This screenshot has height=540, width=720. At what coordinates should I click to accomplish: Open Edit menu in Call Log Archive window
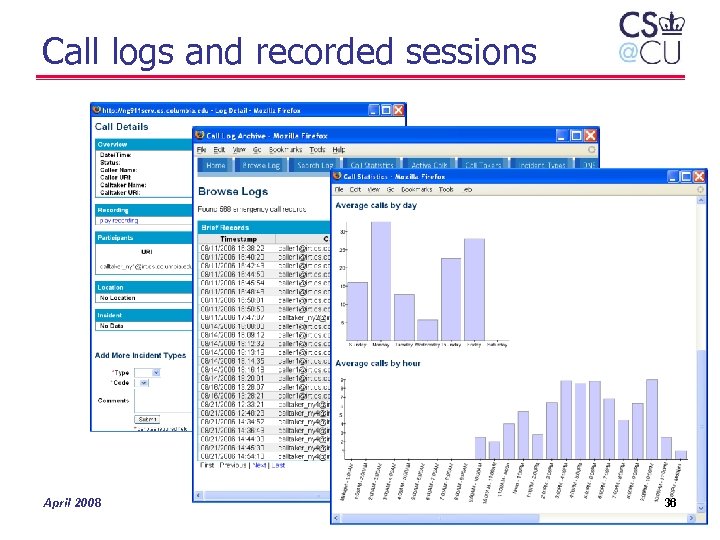tap(219, 150)
